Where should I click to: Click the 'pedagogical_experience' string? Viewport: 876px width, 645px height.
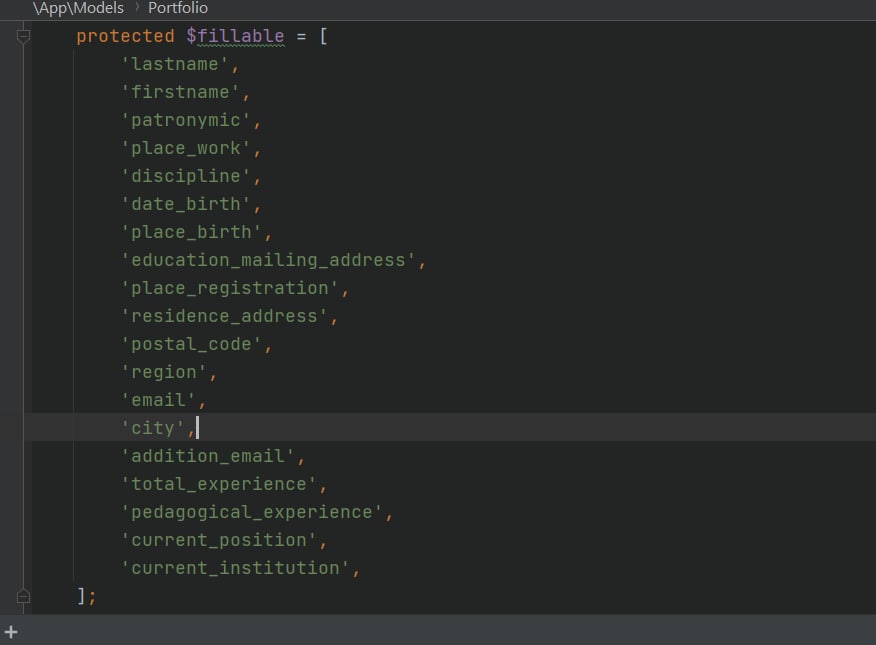[251, 512]
